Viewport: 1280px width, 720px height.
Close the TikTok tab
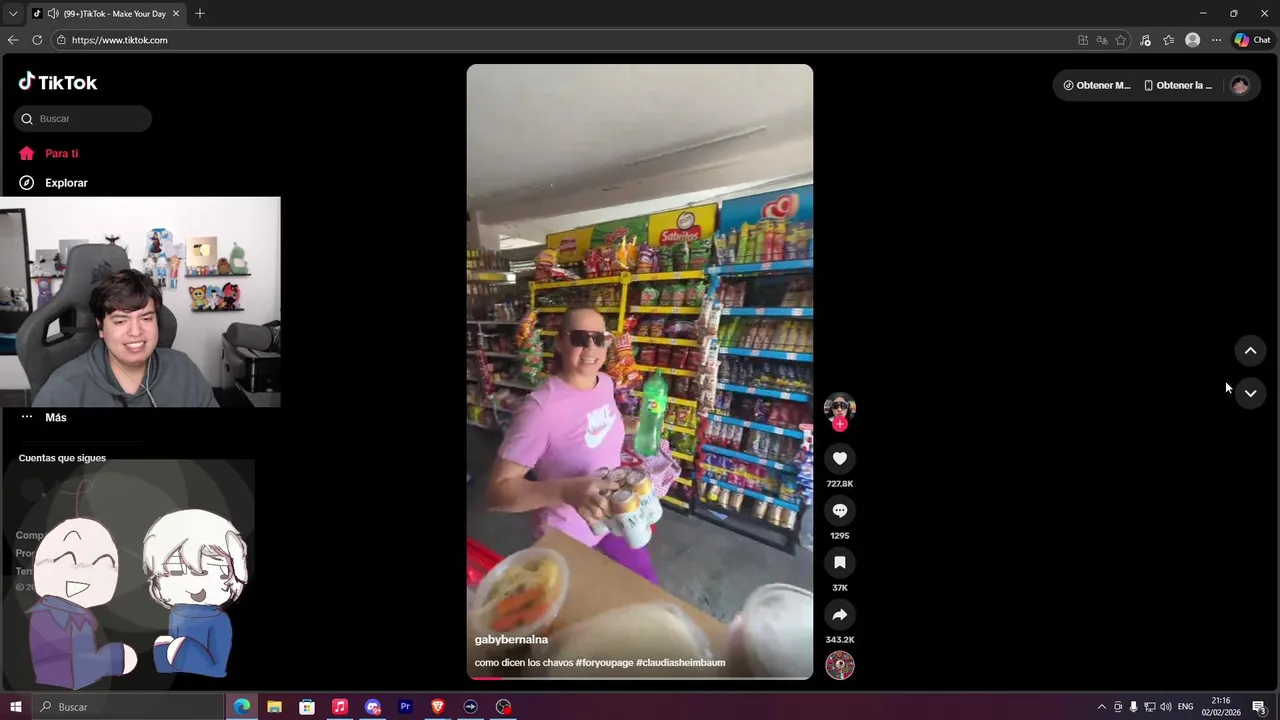pyautogui.click(x=176, y=14)
